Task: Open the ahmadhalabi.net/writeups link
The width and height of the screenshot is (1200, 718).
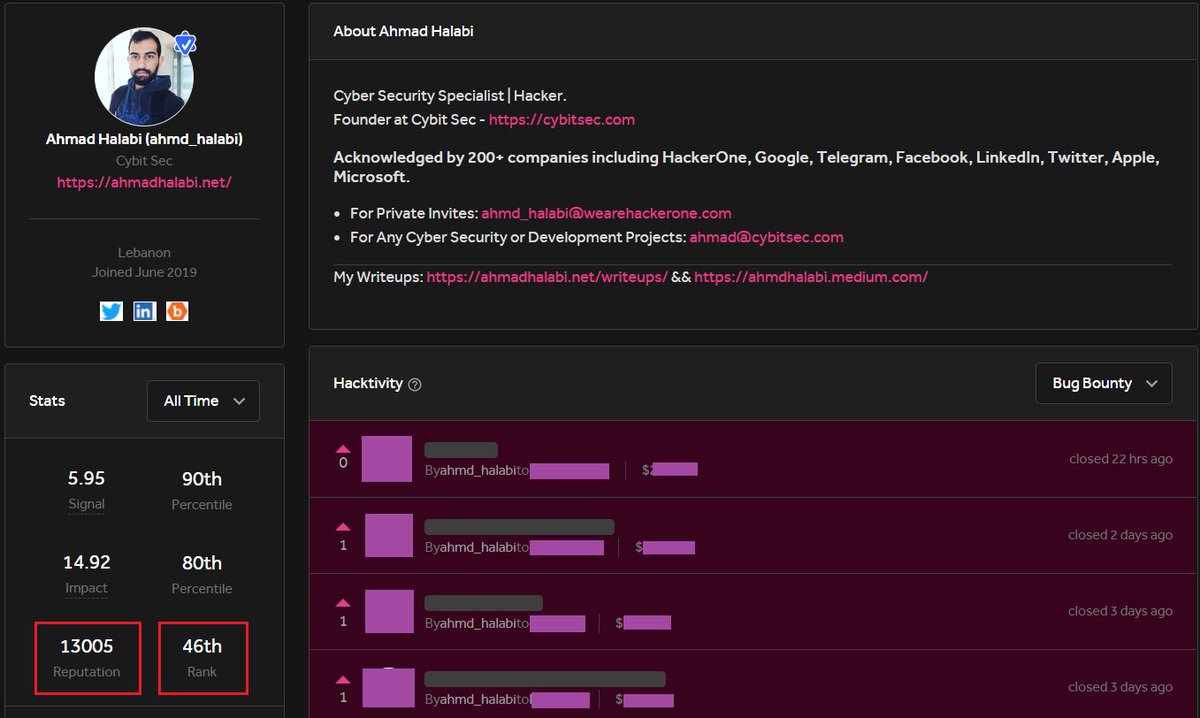Action: tap(547, 277)
